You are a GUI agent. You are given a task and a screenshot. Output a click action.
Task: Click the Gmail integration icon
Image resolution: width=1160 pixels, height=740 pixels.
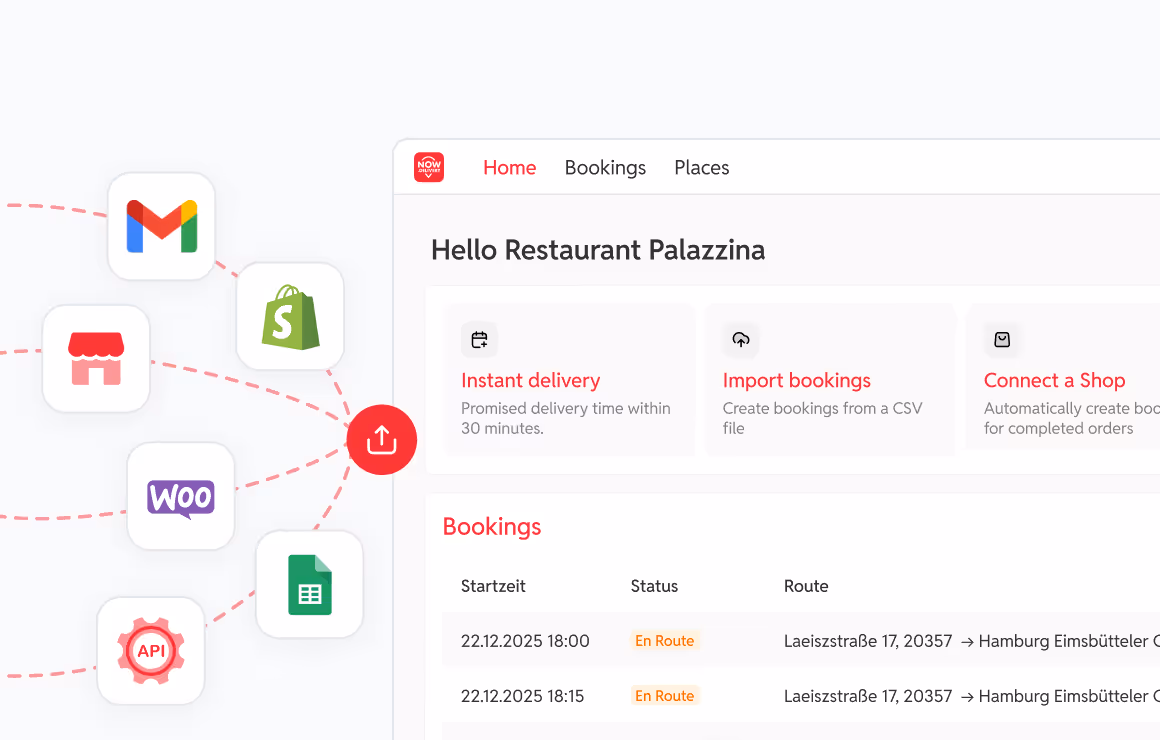click(x=161, y=226)
